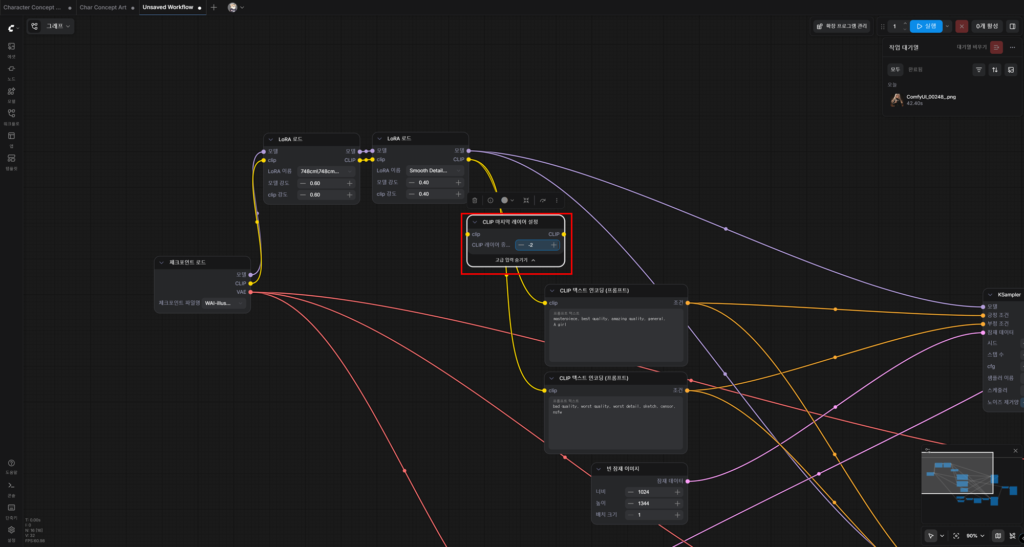Open queue filter icon

(978, 70)
